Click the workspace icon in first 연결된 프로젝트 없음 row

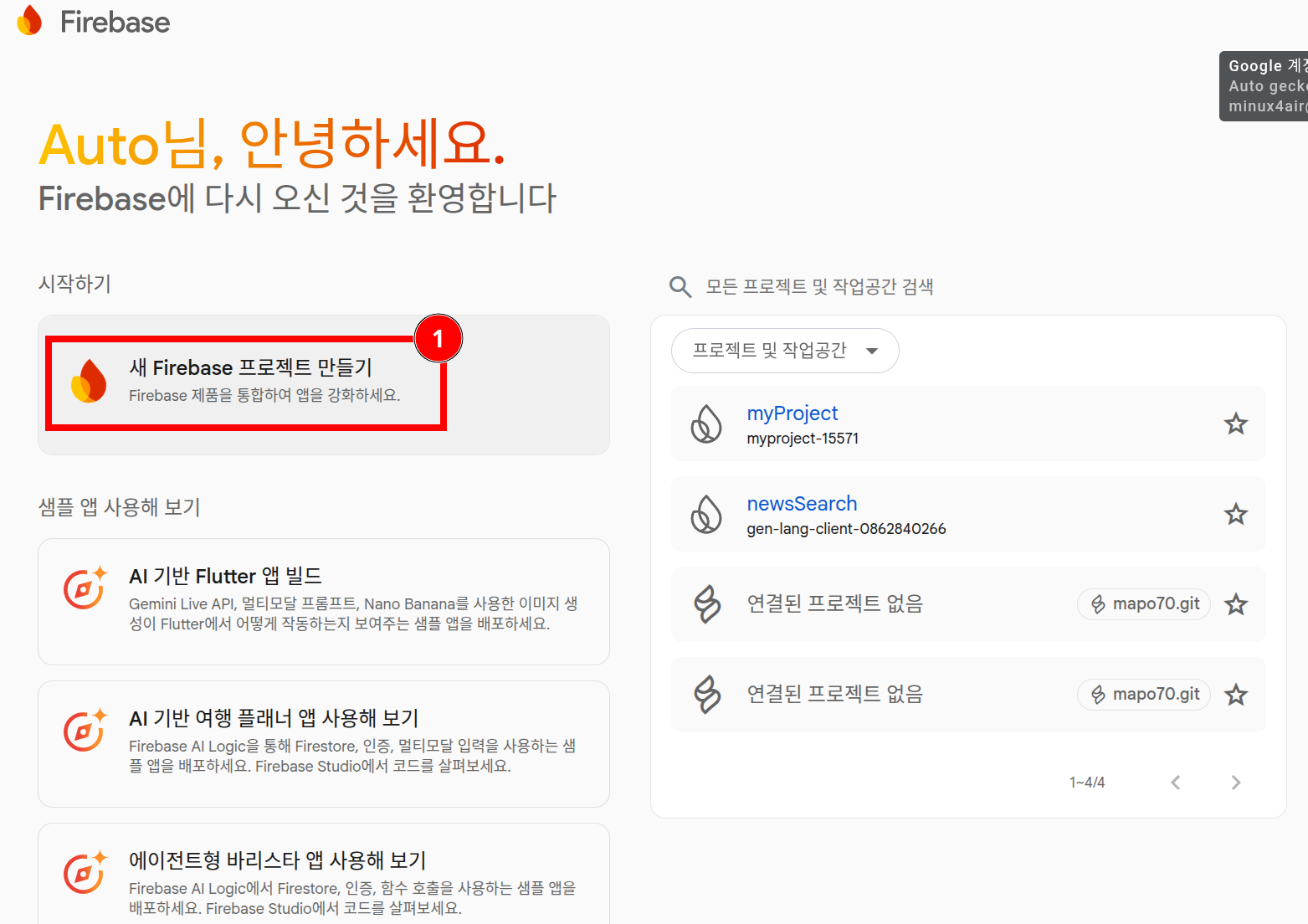pos(708,603)
